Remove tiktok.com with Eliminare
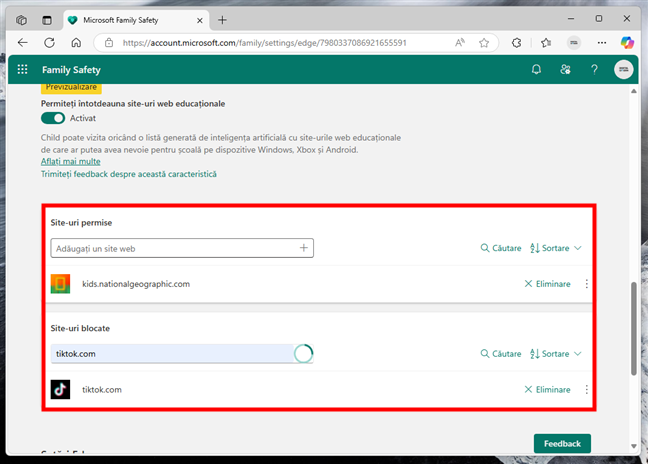 [x=547, y=389]
